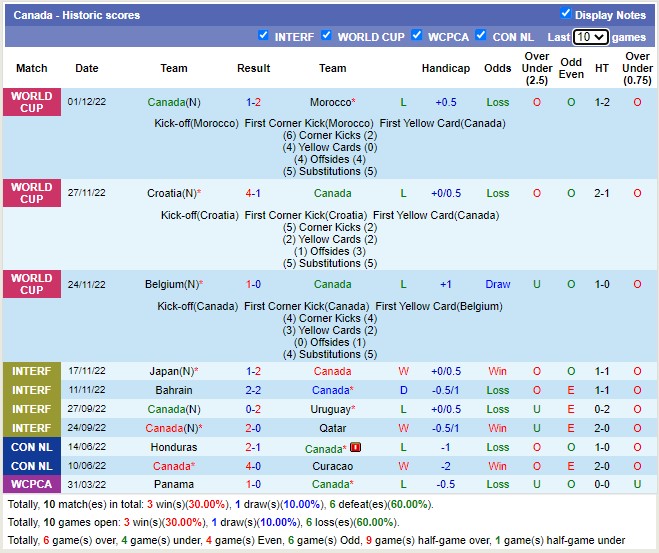Click the red card icon beside Canada
Image resolution: width=659 pixels, height=553 pixels.
coord(356,448)
